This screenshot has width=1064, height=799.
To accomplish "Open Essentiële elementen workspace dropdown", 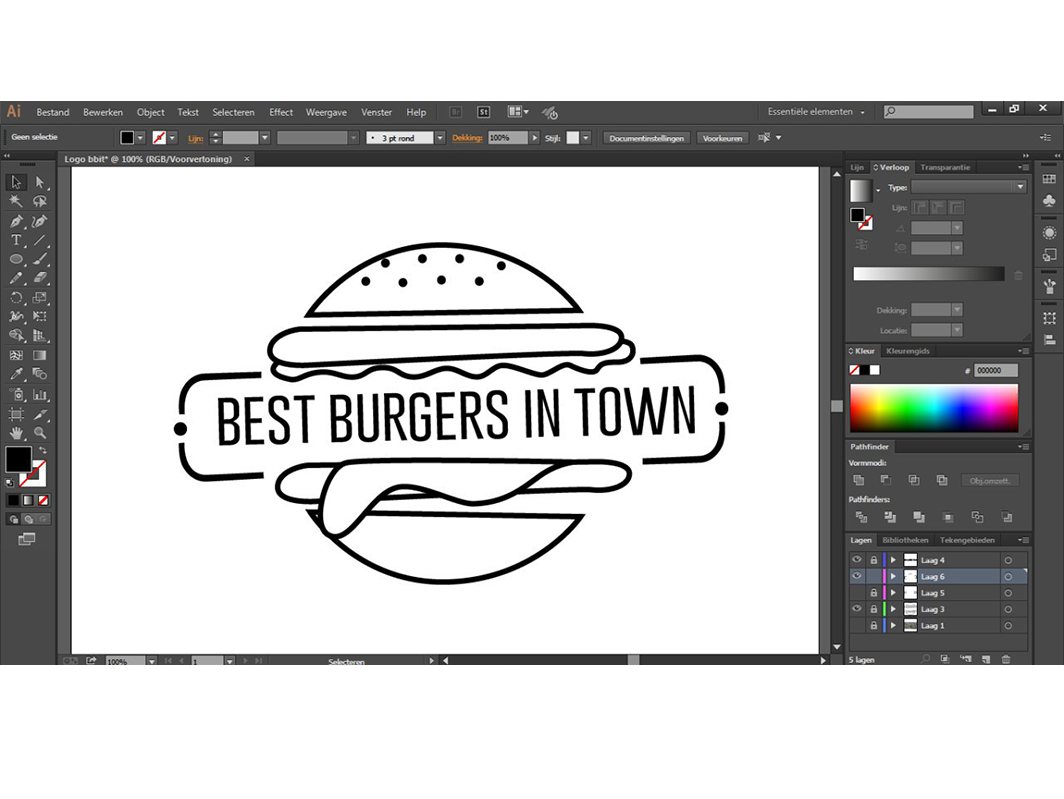I will coord(816,112).
